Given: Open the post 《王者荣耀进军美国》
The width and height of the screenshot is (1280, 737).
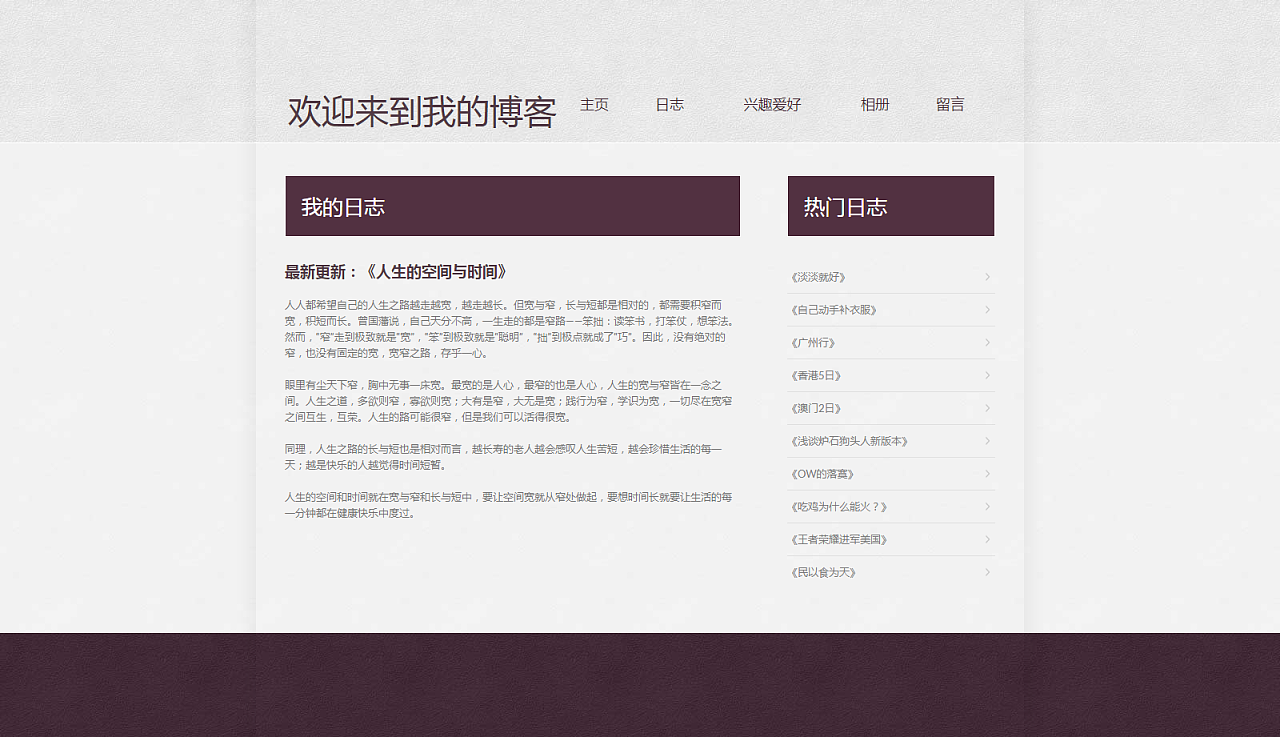Looking at the screenshot, I should (838, 540).
